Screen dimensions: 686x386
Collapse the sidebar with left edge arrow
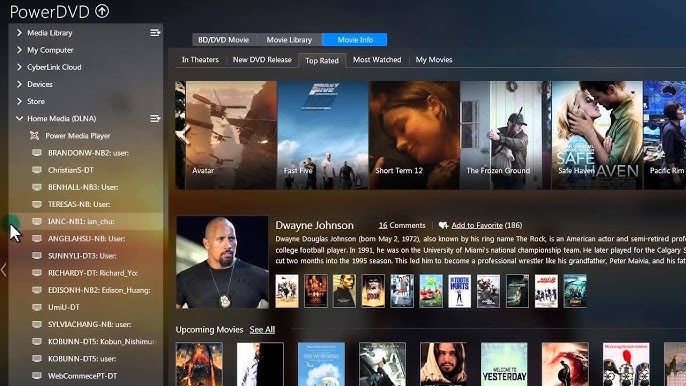pos(4,270)
